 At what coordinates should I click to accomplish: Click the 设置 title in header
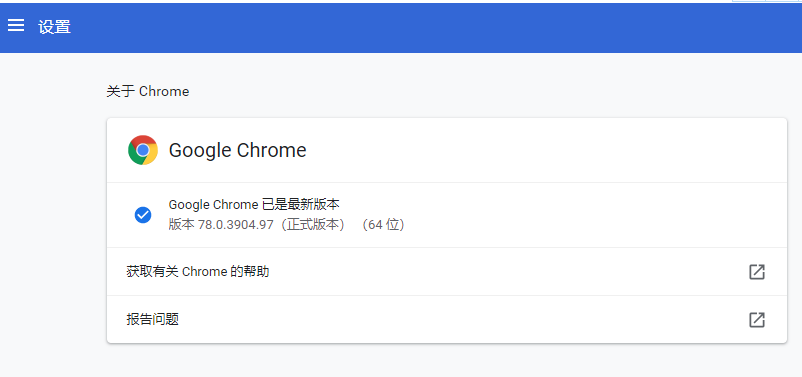[54, 27]
